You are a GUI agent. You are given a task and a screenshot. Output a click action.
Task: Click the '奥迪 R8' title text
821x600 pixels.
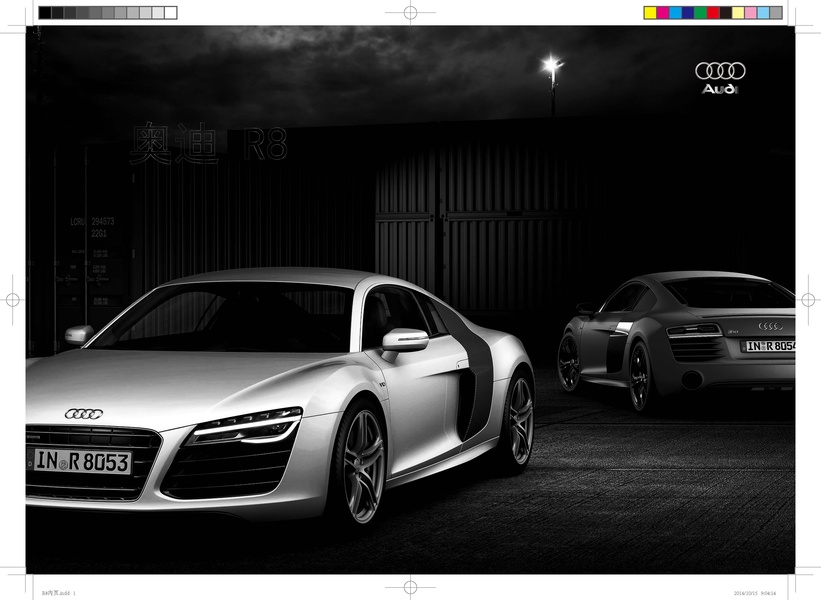(208, 143)
